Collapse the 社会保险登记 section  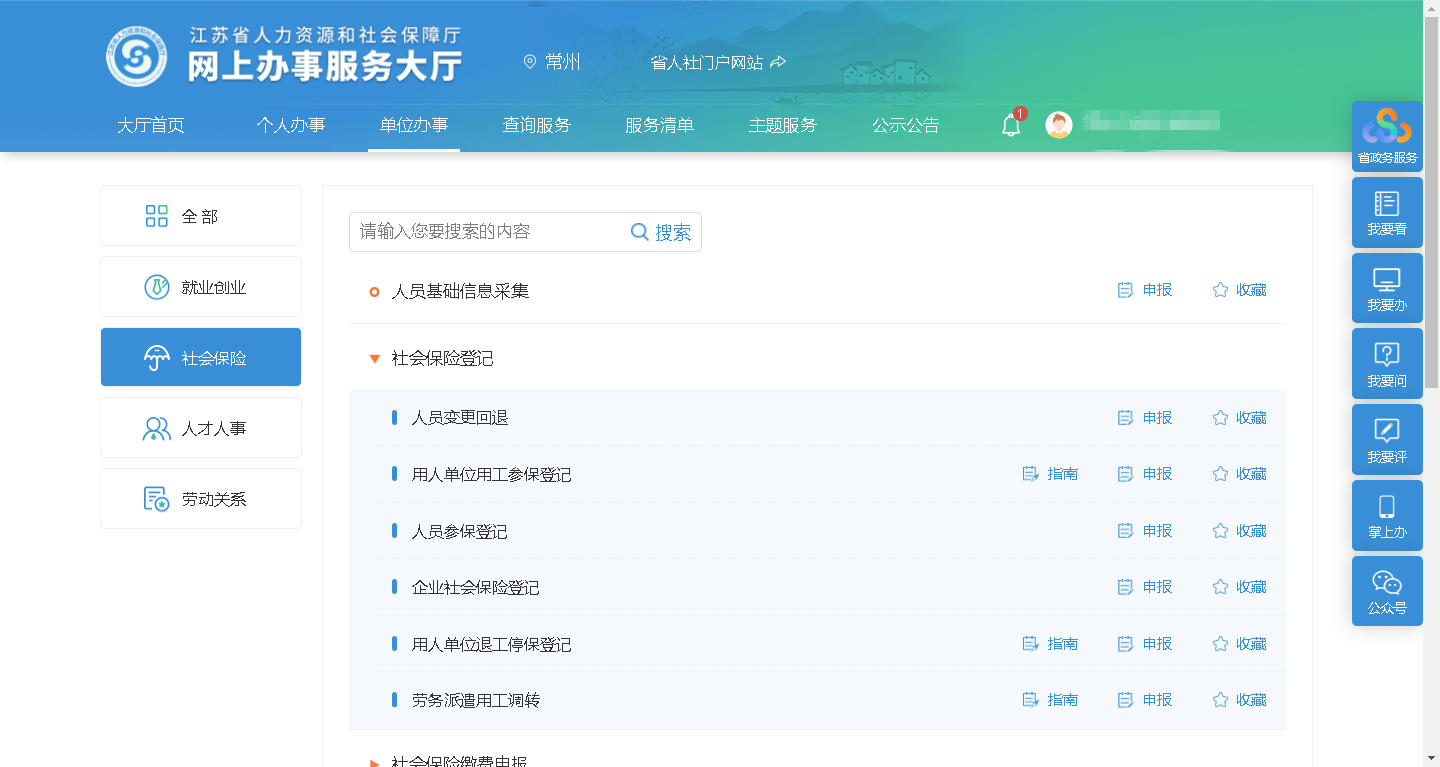tap(375, 359)
